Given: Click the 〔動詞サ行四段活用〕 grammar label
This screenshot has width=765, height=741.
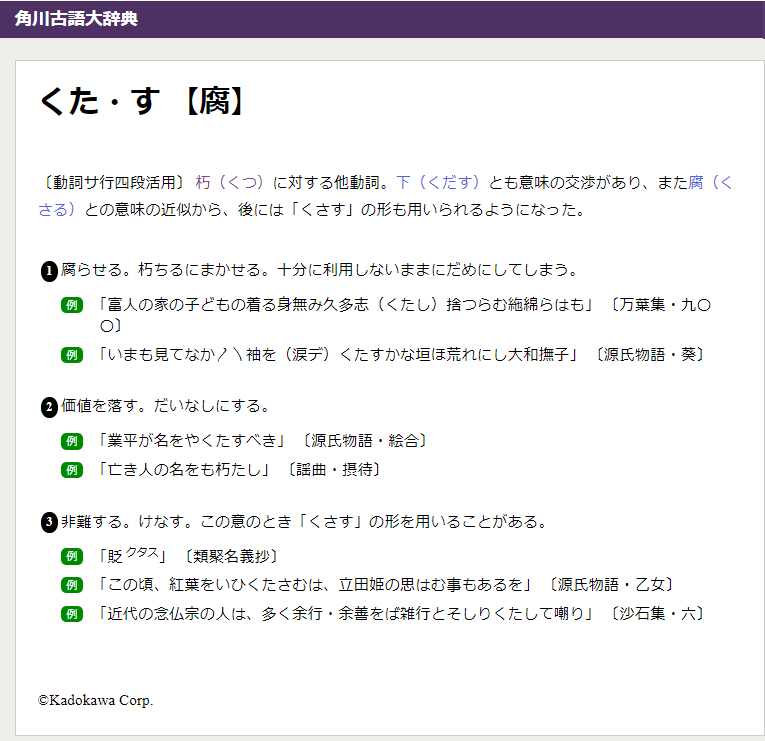Looking at the screenshot, I should pos(114,183).
